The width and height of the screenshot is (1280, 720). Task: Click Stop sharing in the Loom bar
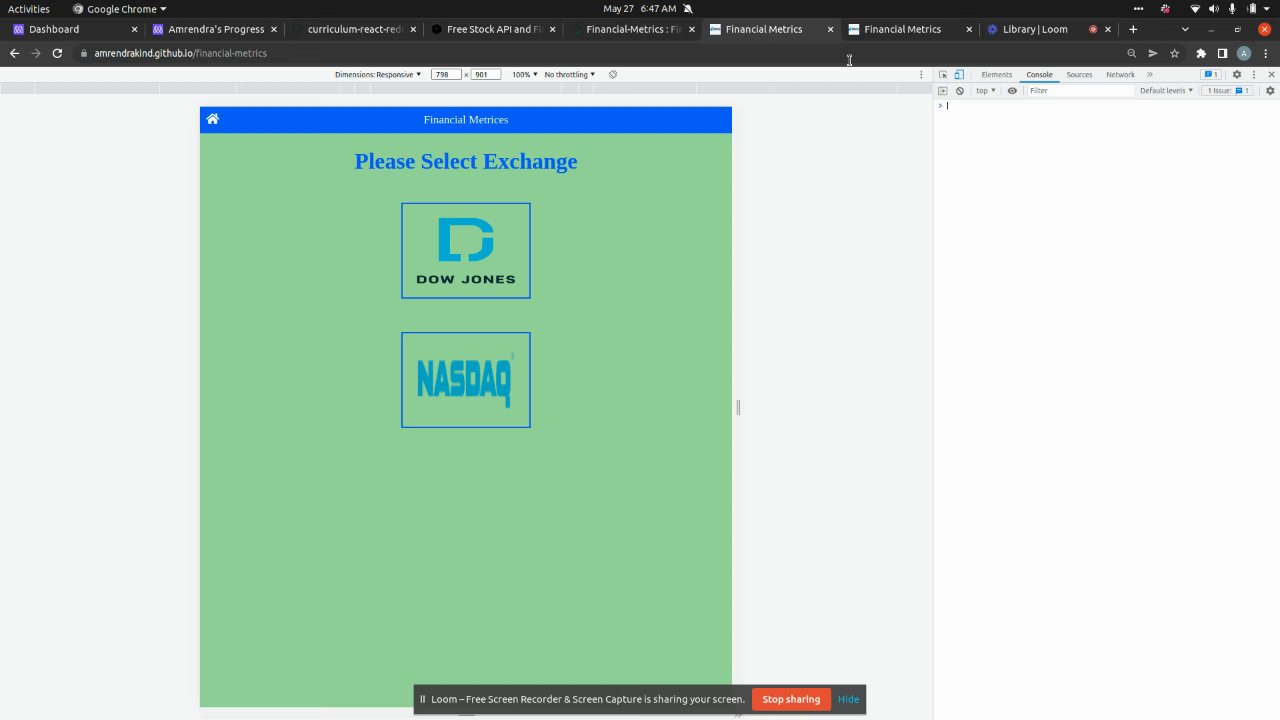[791, 699]
